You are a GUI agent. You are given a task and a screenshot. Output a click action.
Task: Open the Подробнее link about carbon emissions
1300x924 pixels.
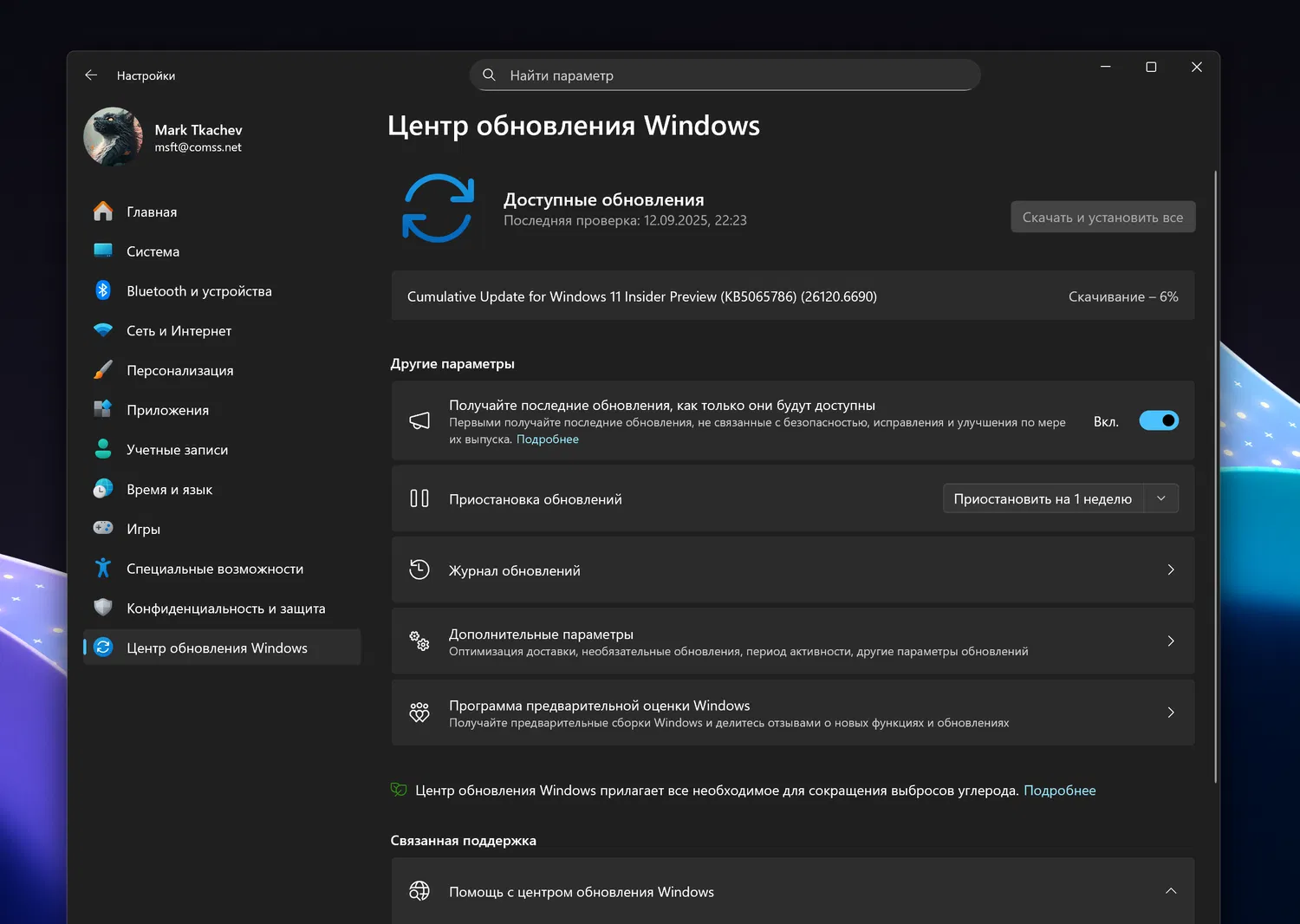(x=1059, y=791)
